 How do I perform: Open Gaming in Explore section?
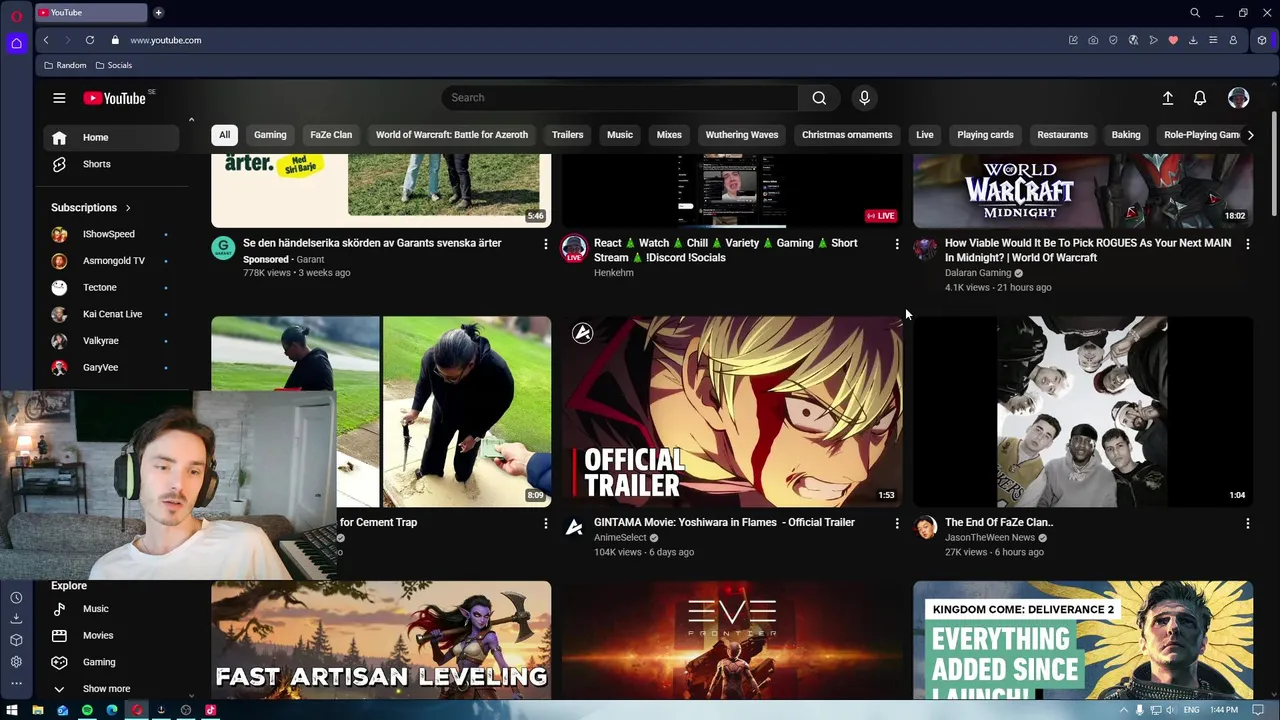(x=112, y=662)
